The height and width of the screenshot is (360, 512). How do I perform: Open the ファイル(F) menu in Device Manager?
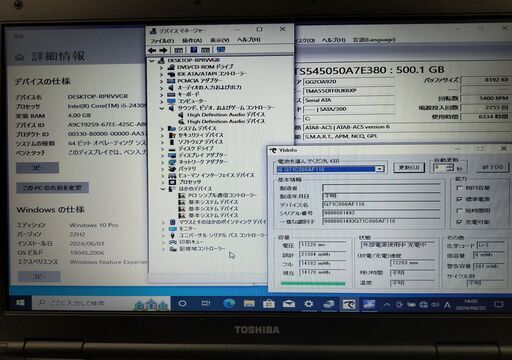point(162,40)
